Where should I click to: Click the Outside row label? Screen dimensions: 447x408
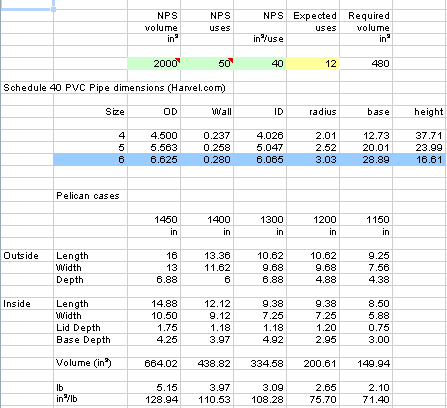click(x=21, y=256)
